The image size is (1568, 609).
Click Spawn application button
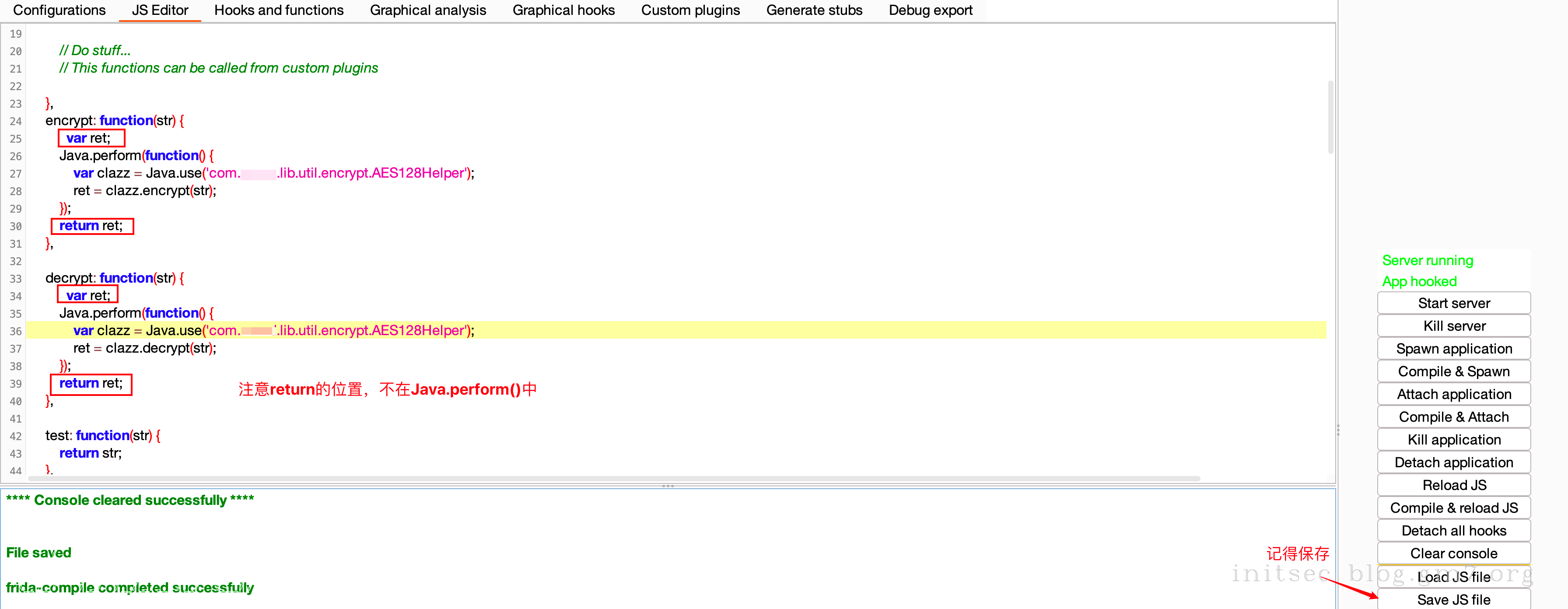coord(1453,349)
